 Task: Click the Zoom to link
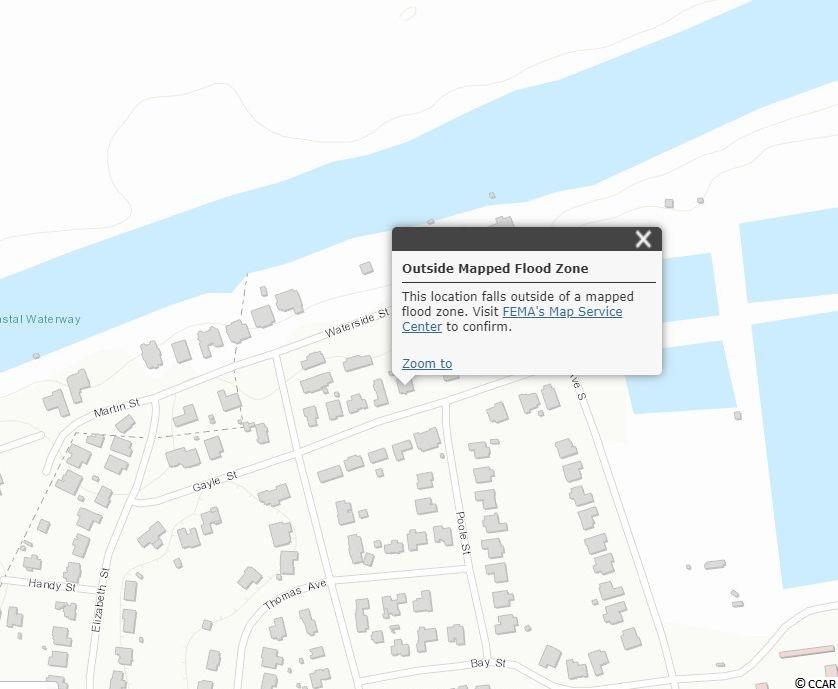coord(427,364)
